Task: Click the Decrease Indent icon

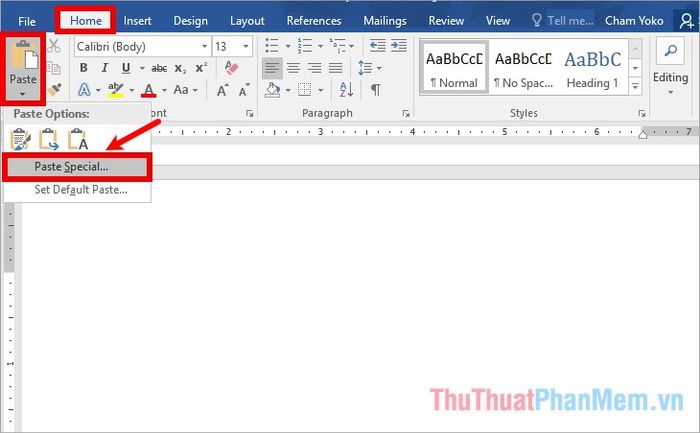Action: 378,46
